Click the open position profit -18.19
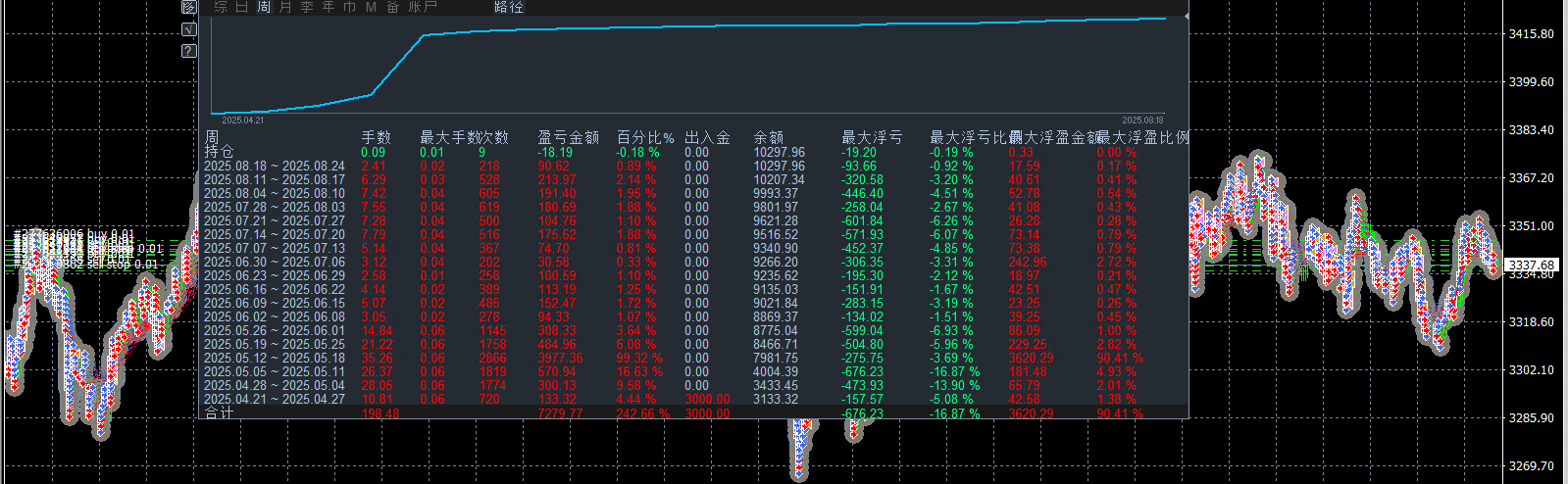The height and width of the screenshot is (484, 1568). coord(555,152)
